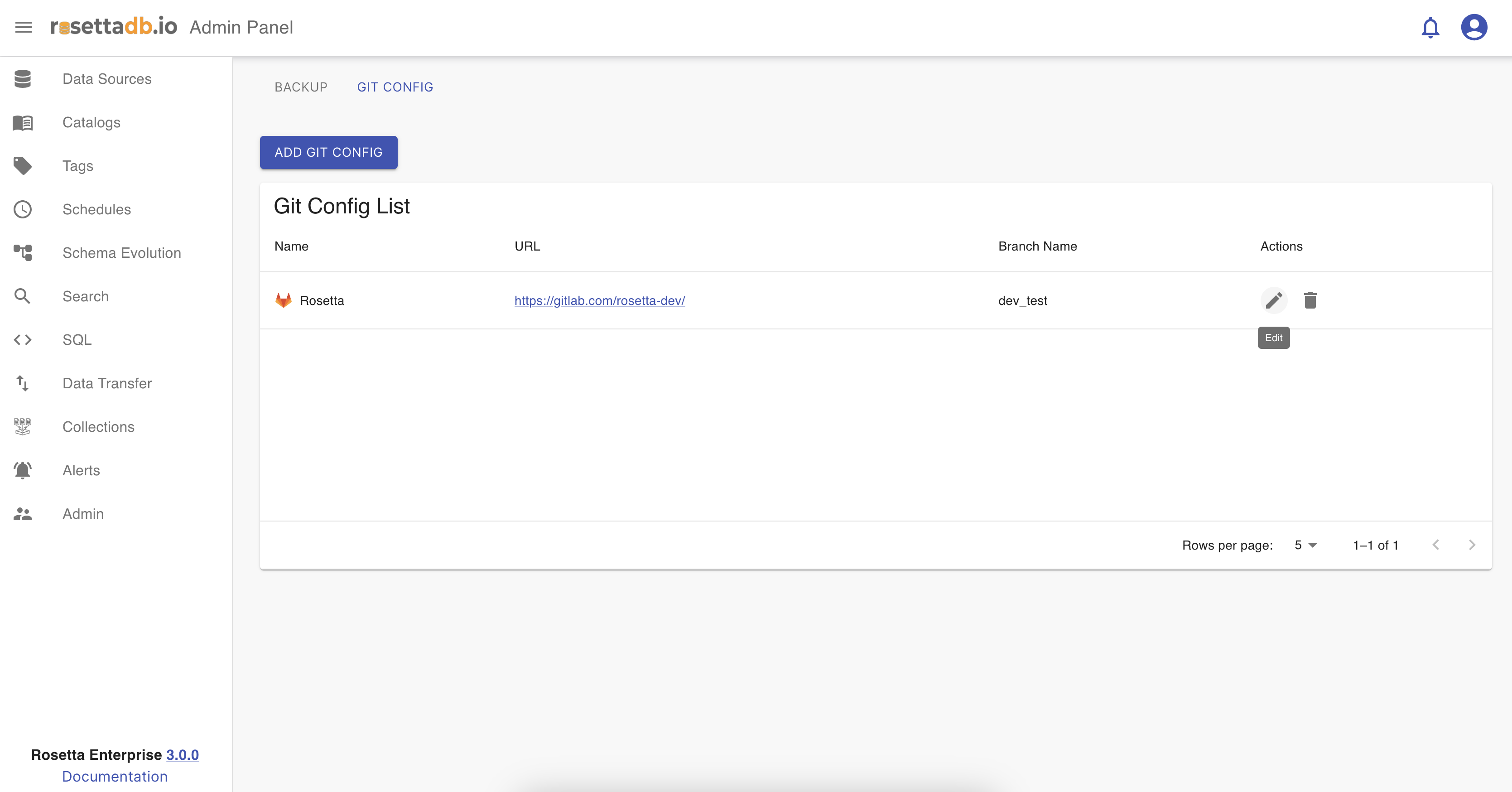This screenshot has width=1512, height=792.
Task: Open the Documentation link in the sidebar footer
Action: (115, 776)
